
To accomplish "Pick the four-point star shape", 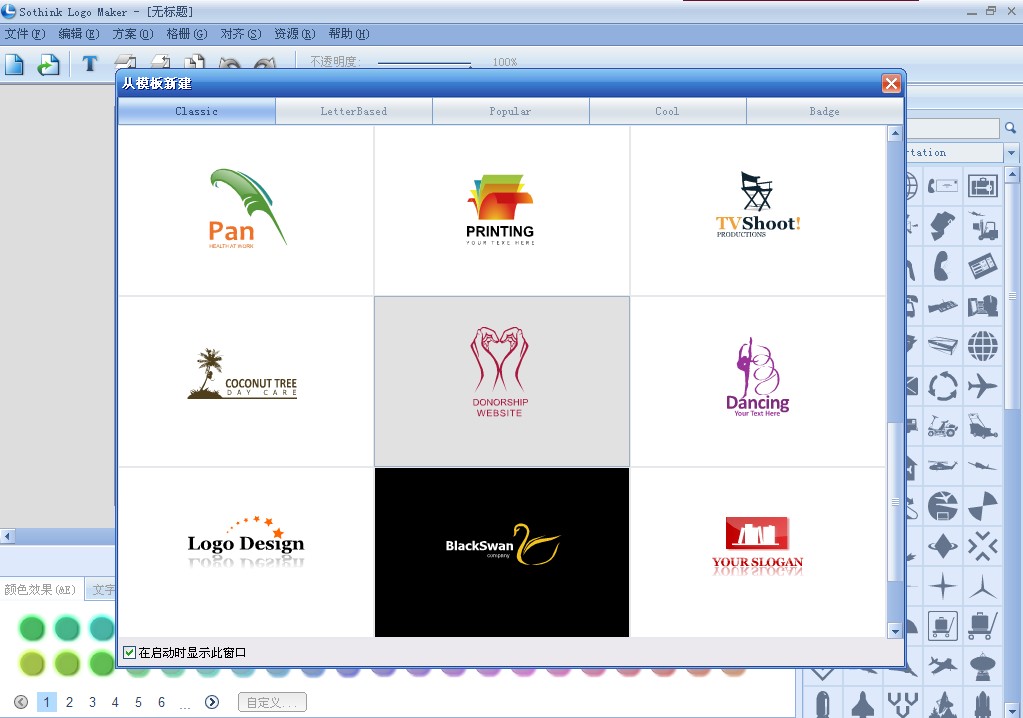I will [943, 586].
